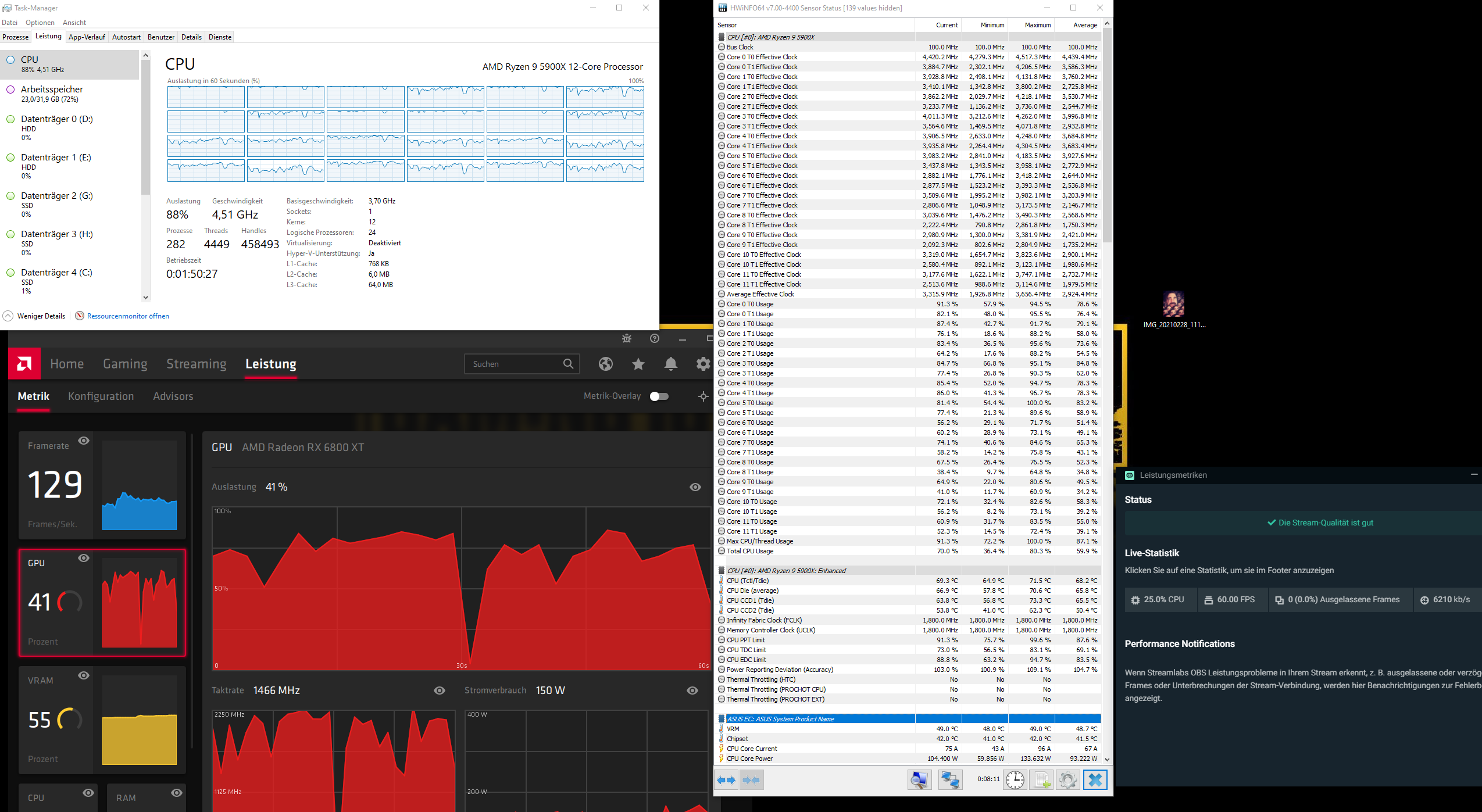Screen dimensions: 1482x812
Task: Toggle visibility of the Stromverbrauch graph
Action: click(x=692, y=690)
